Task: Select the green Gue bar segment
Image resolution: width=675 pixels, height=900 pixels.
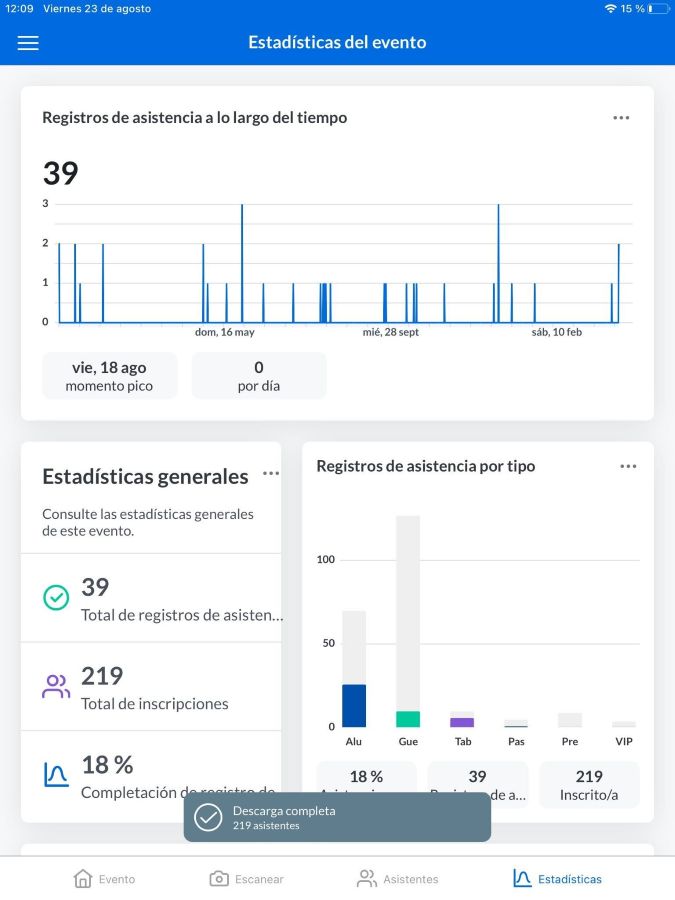Action: pyautogui.click(x=408, y=719)
